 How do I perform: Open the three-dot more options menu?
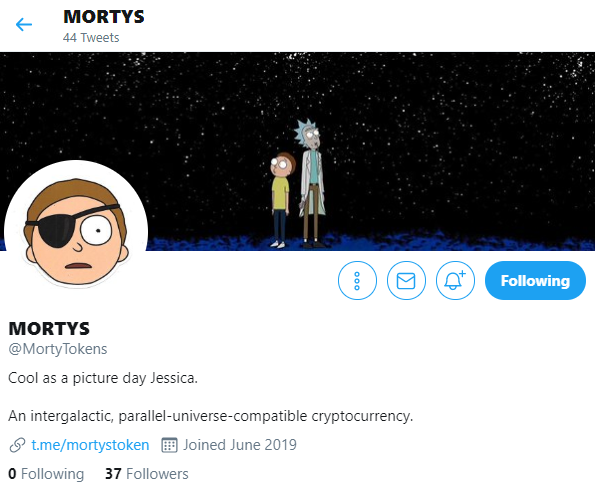coord(357,280)
